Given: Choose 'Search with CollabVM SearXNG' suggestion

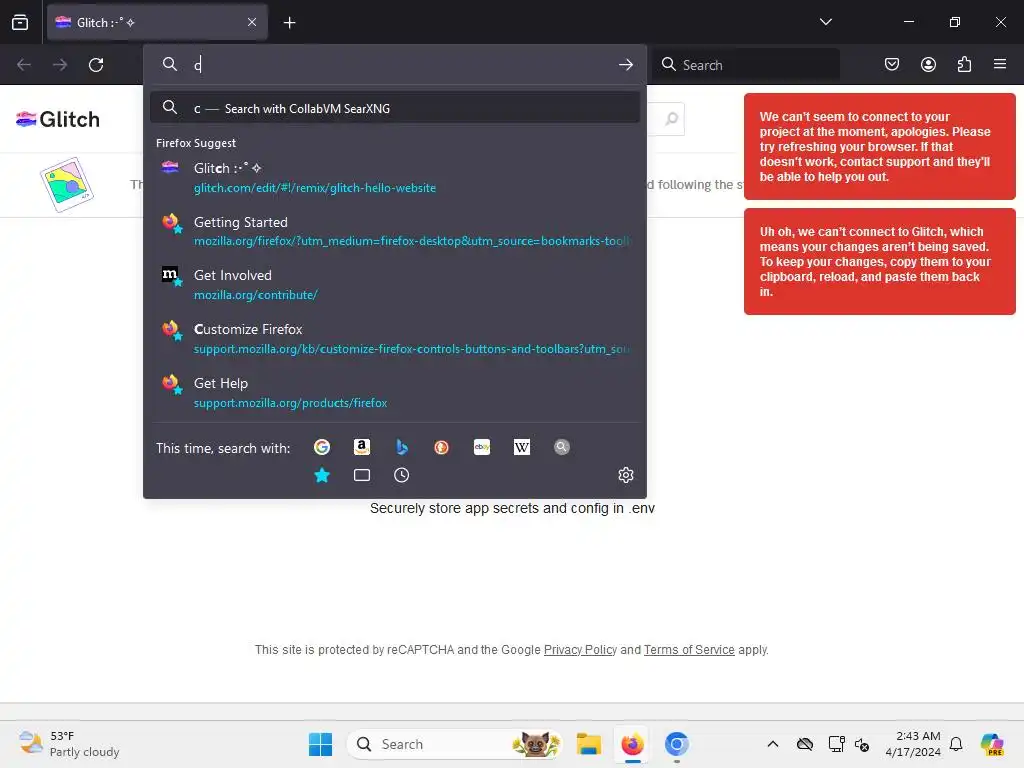Looking at the screenshot, I should coord(394,108).
